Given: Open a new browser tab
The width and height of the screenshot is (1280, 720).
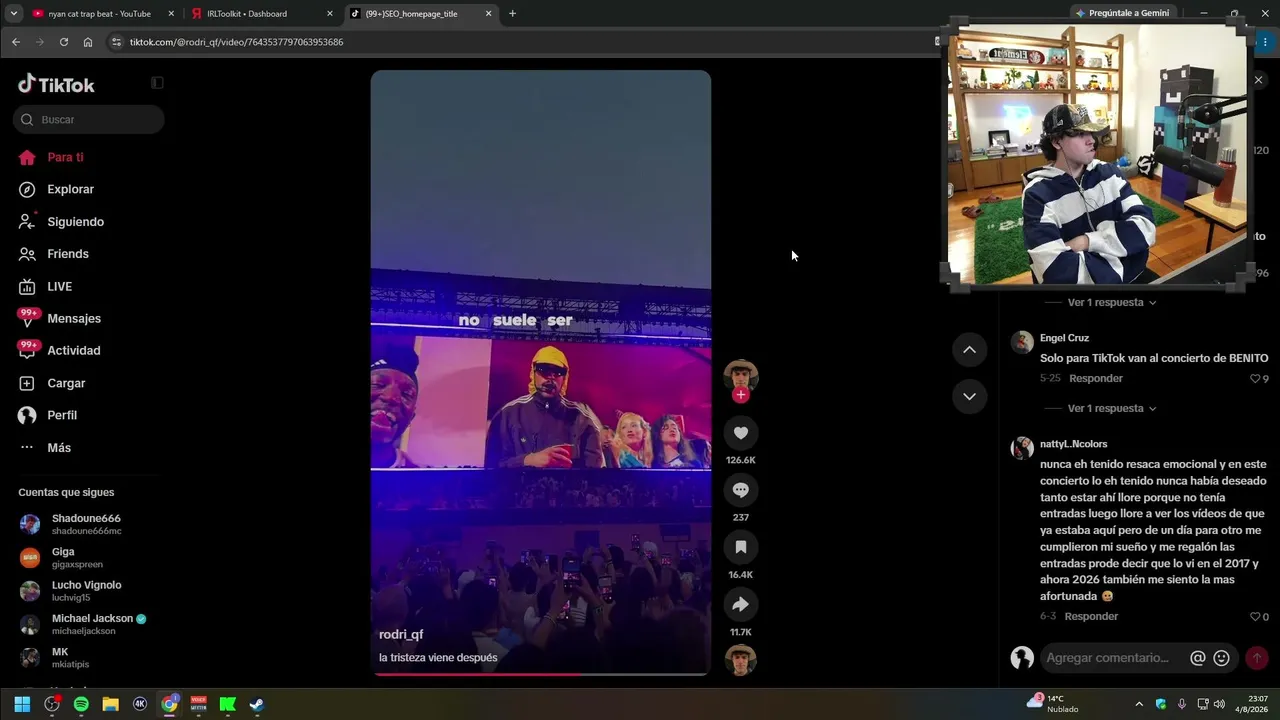Looking at the screenshot, I should (512, 14).
